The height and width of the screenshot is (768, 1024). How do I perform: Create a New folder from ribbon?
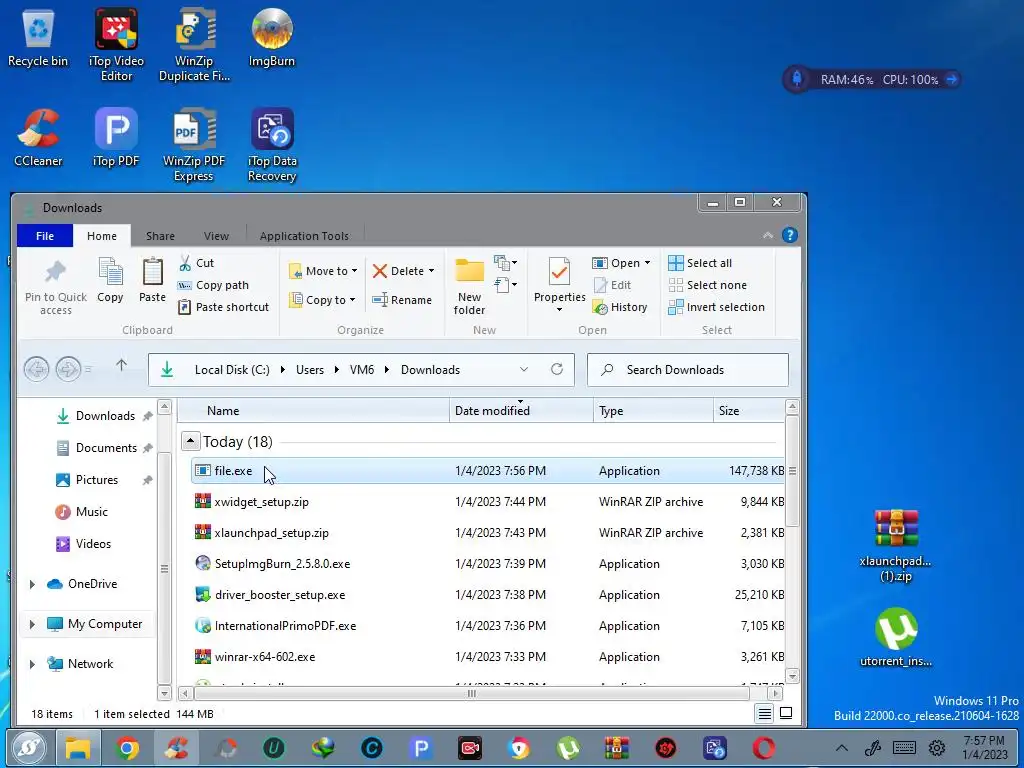click(x=470, y=286)
